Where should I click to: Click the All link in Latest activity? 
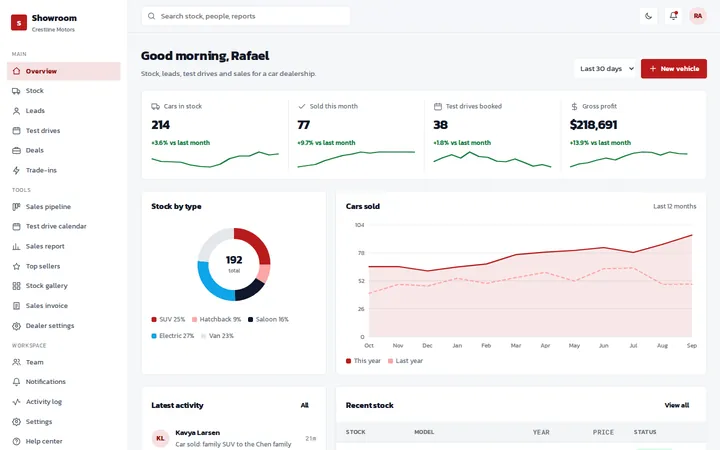coord(304,405)
